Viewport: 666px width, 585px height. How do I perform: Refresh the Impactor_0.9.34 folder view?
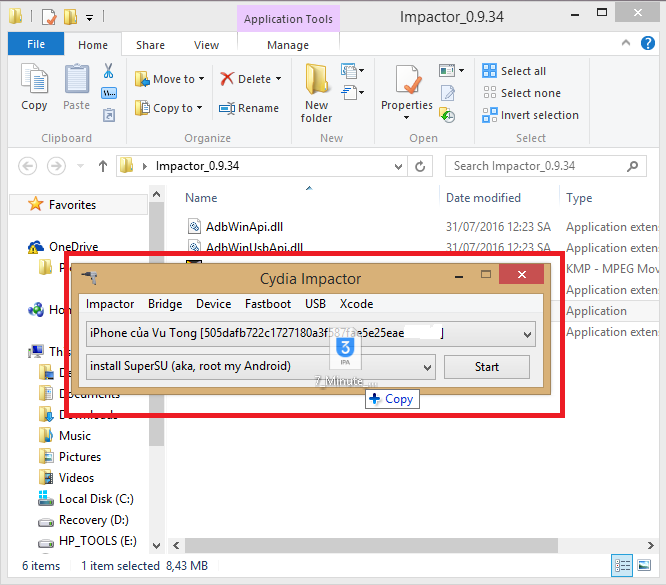point(420,166)
